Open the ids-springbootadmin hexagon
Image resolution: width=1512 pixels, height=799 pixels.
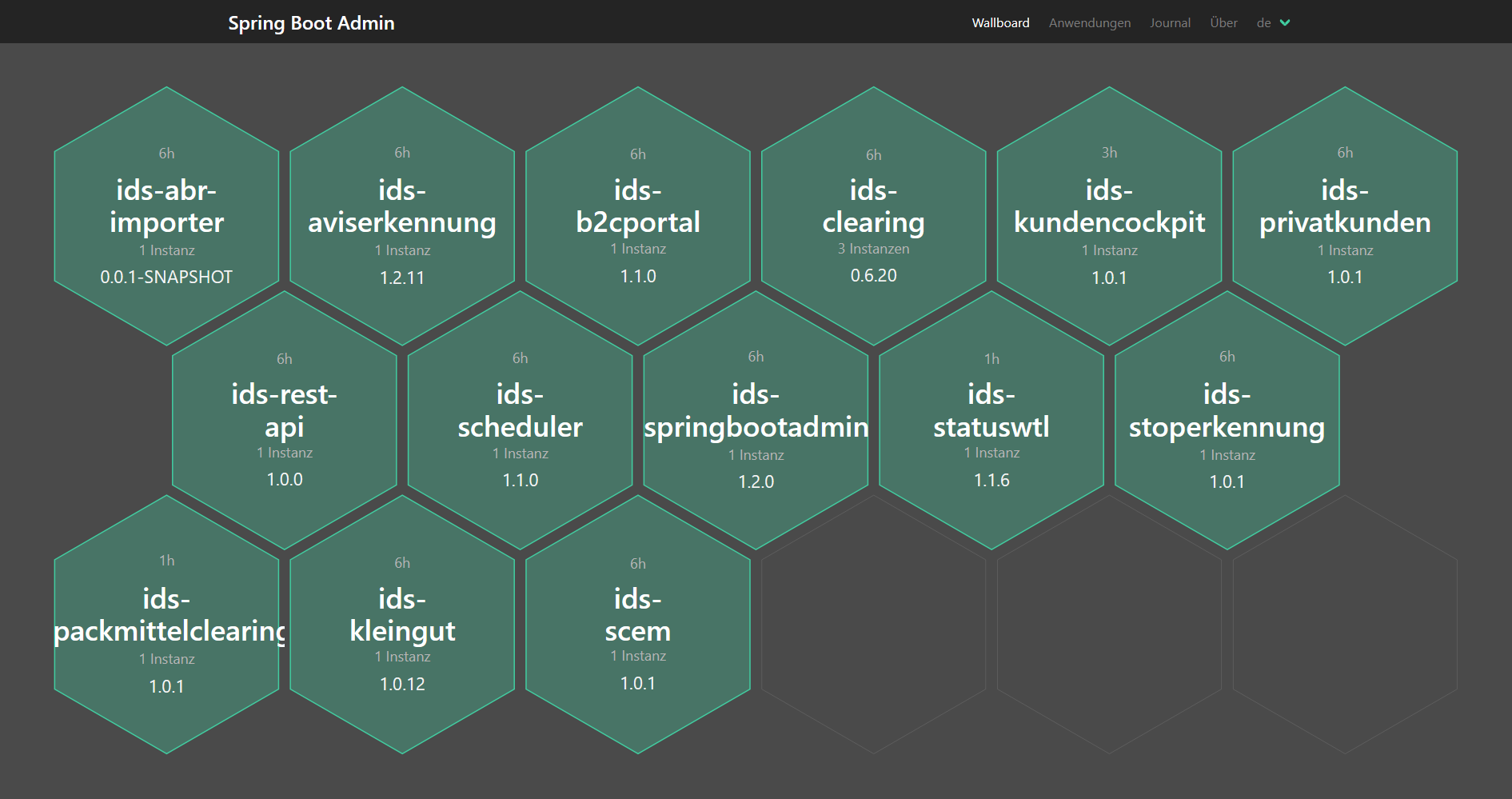coord(756,420)
